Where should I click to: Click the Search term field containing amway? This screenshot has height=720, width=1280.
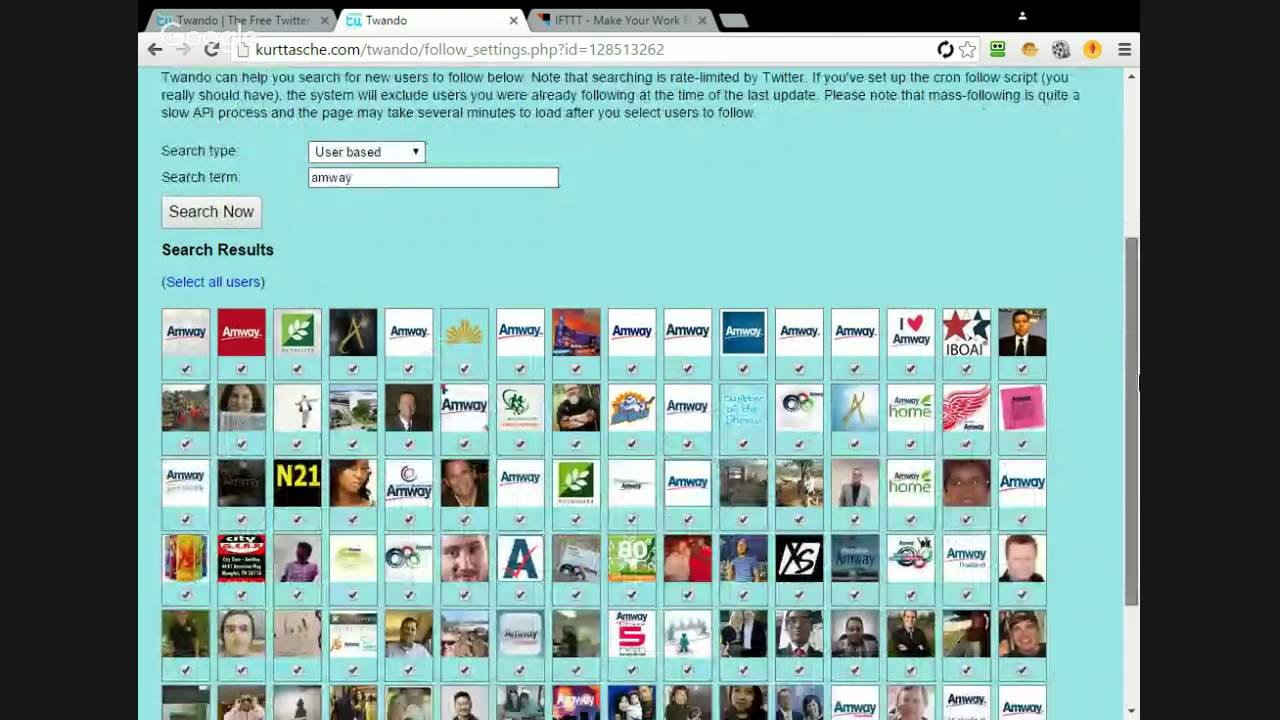coord(433,177)
